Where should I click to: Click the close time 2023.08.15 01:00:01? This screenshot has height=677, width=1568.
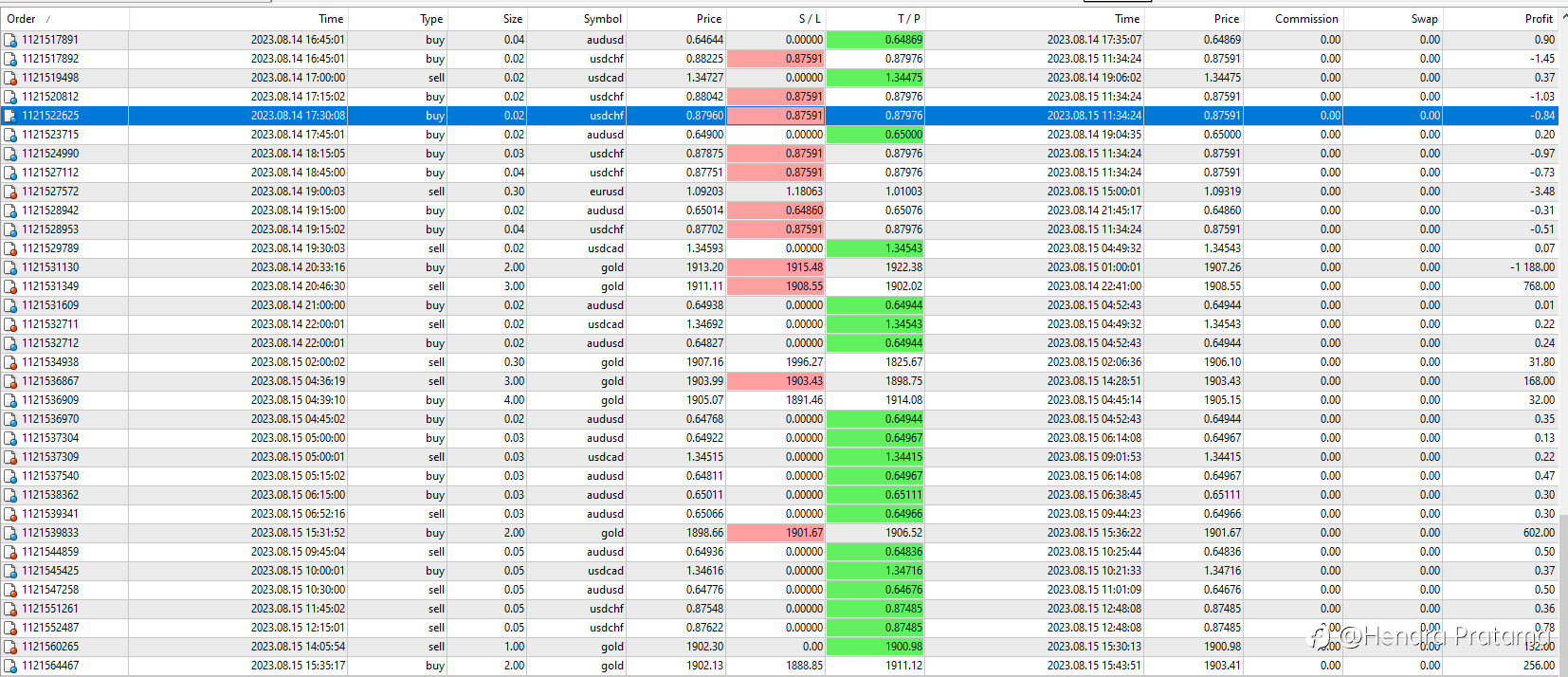tap(1094, 267)
